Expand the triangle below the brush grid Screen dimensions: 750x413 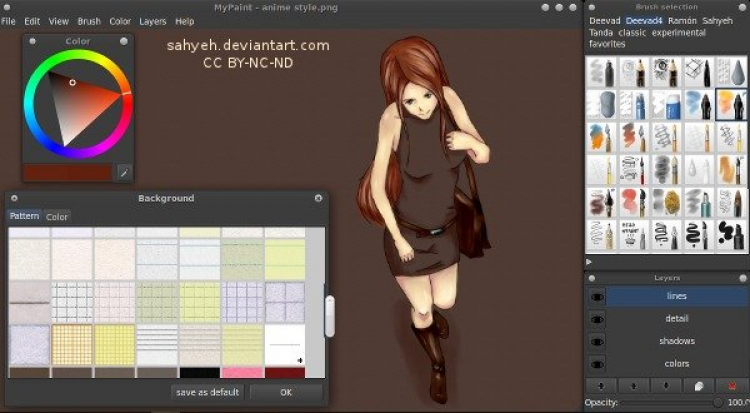(589, 262)
